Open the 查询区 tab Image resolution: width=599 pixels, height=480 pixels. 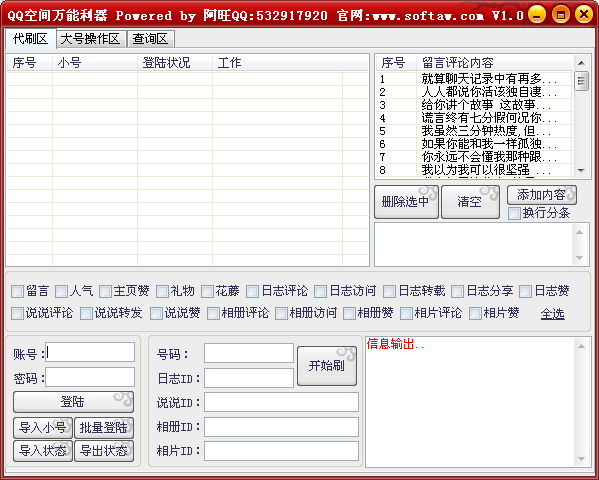151,39
